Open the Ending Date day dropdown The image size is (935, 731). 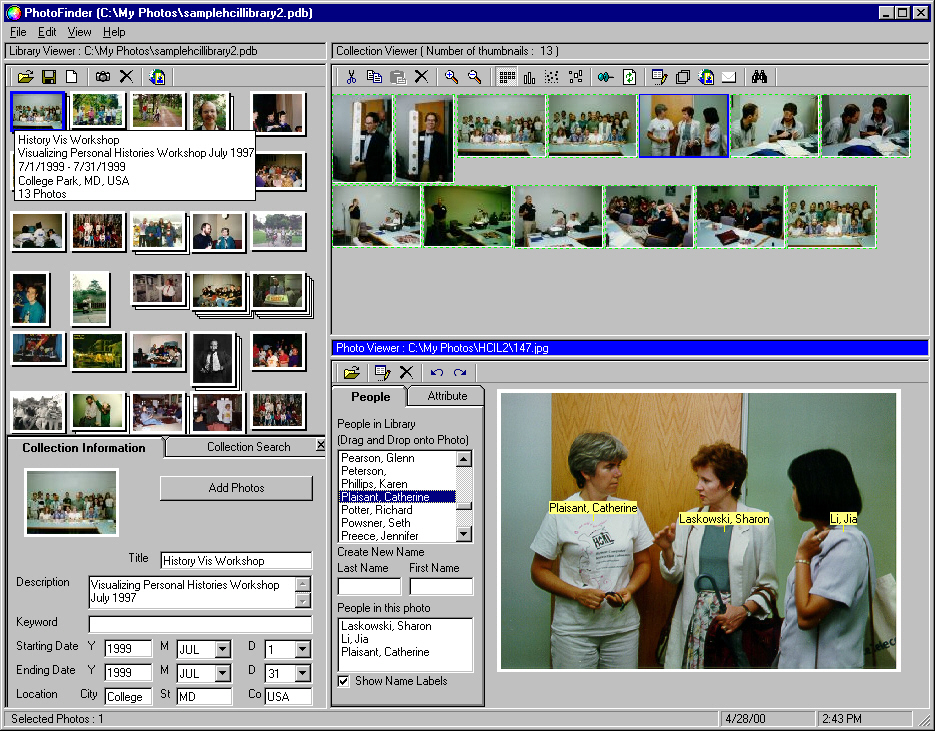pos(303,672)
